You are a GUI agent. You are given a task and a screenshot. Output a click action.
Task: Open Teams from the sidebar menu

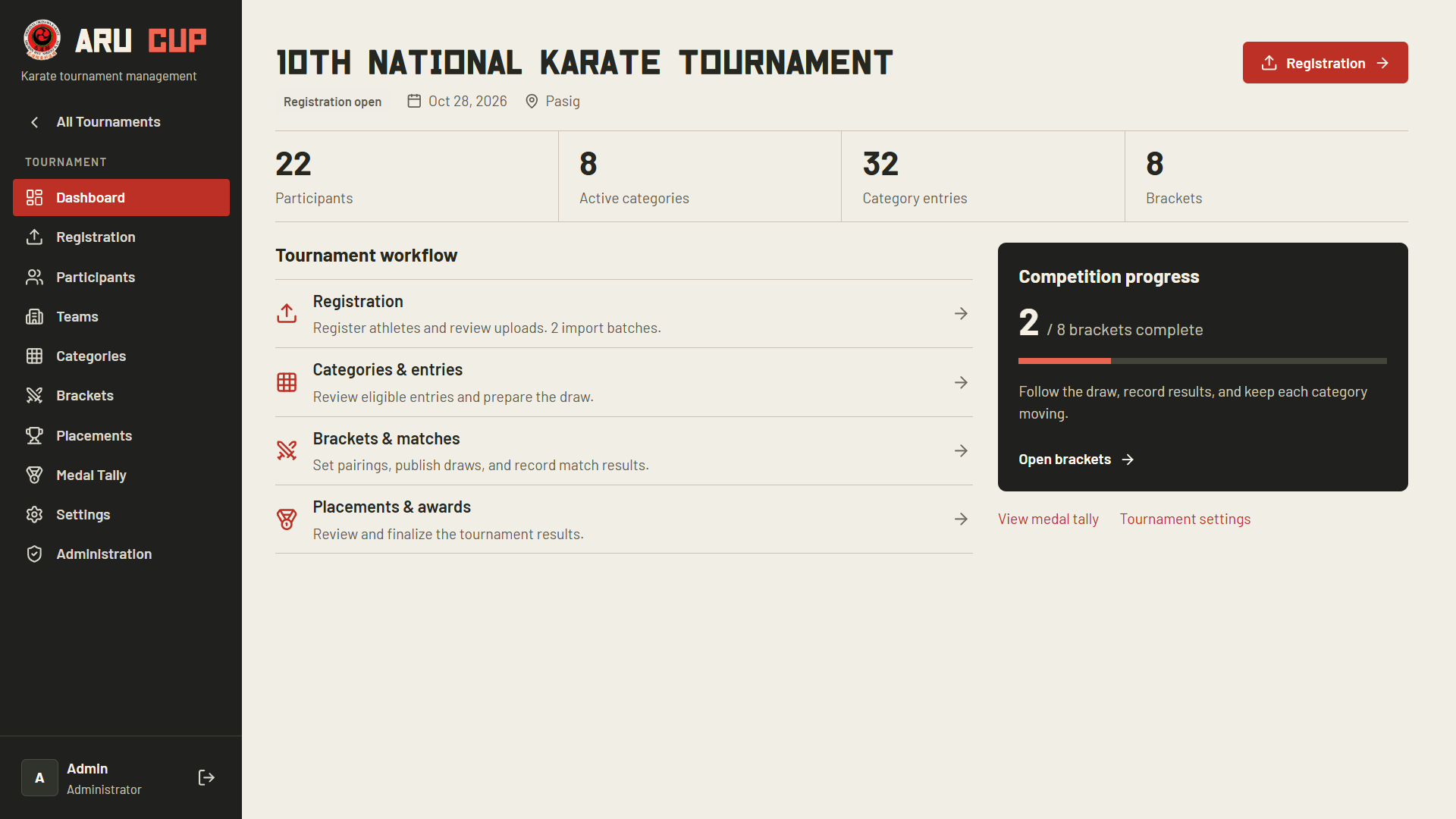click(121, 317)
